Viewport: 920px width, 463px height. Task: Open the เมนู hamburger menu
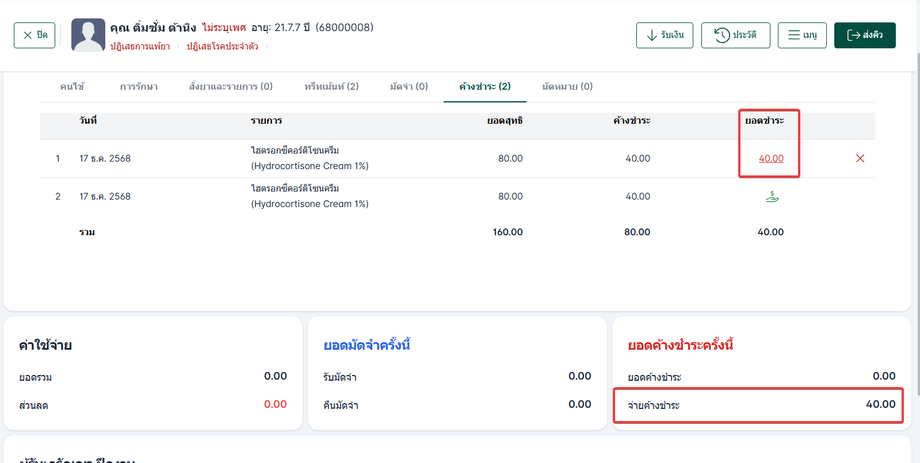tap(802, 35)
